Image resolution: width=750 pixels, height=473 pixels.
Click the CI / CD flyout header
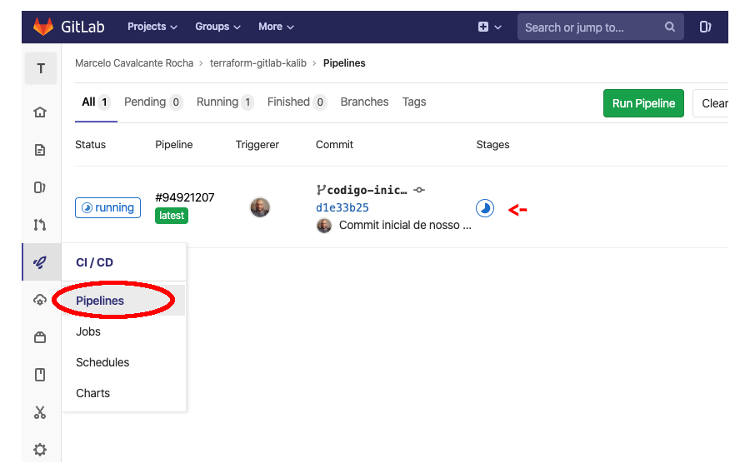(x=95, y=262)
